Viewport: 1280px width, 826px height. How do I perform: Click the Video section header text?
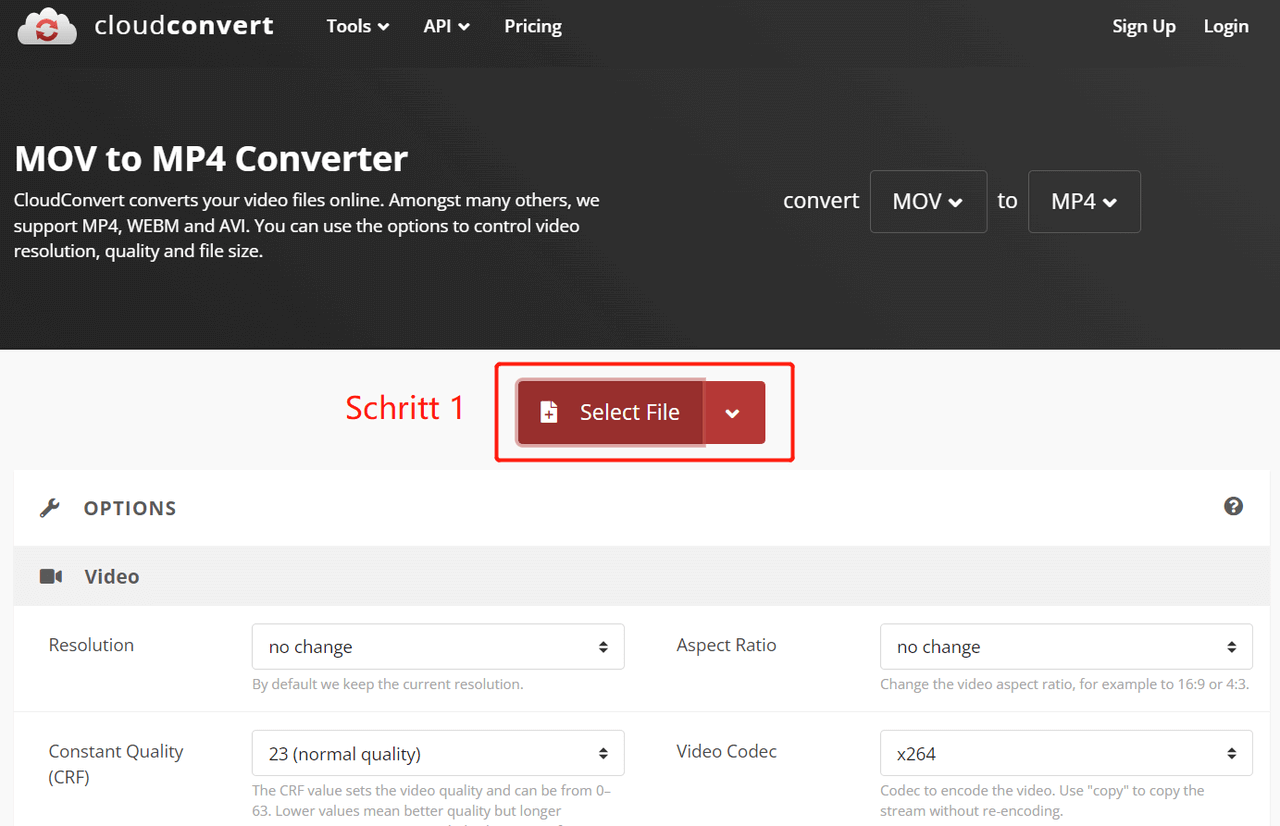(112, 576)
